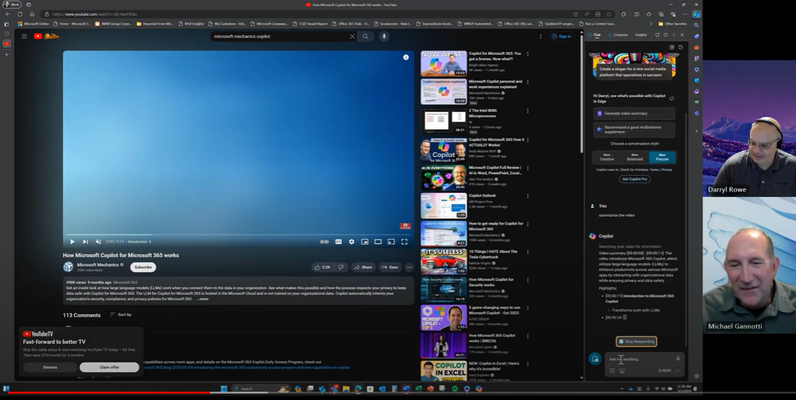
Task: Open the video info card icon
Action: click(x=406, y=57)
